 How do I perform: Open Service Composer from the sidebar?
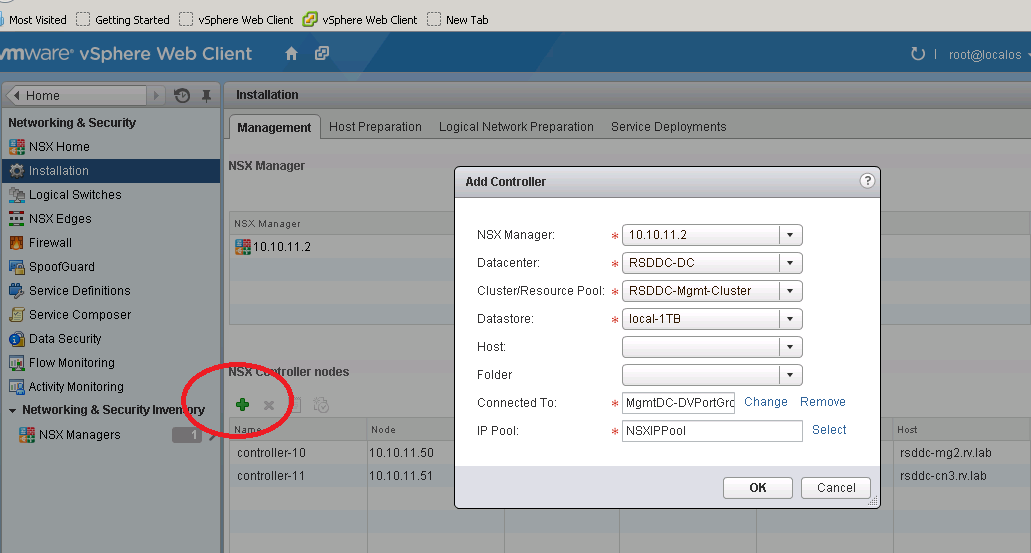point(79,315)
